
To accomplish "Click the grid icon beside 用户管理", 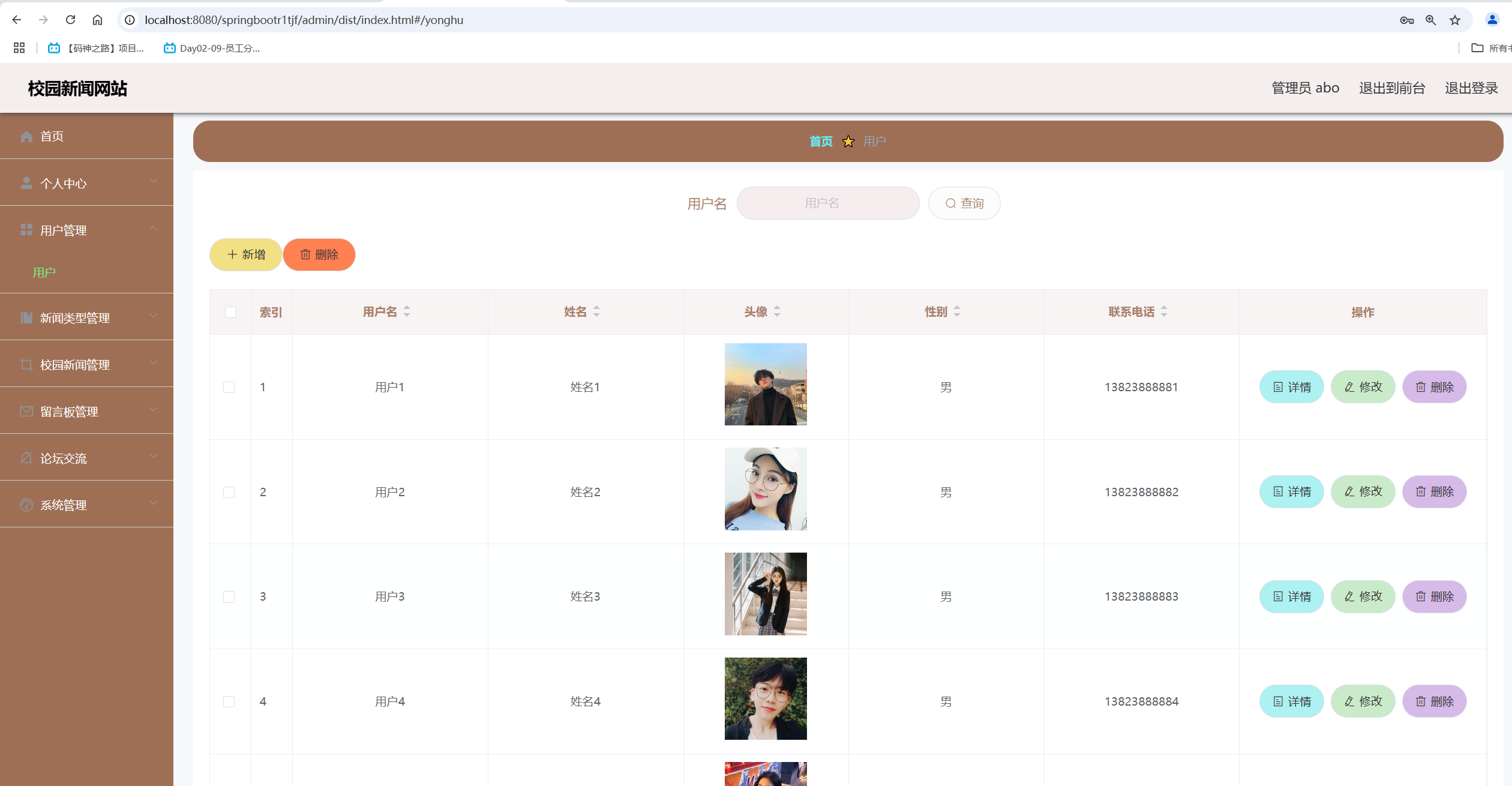I will pyautogui.click(x=26, y=230).
